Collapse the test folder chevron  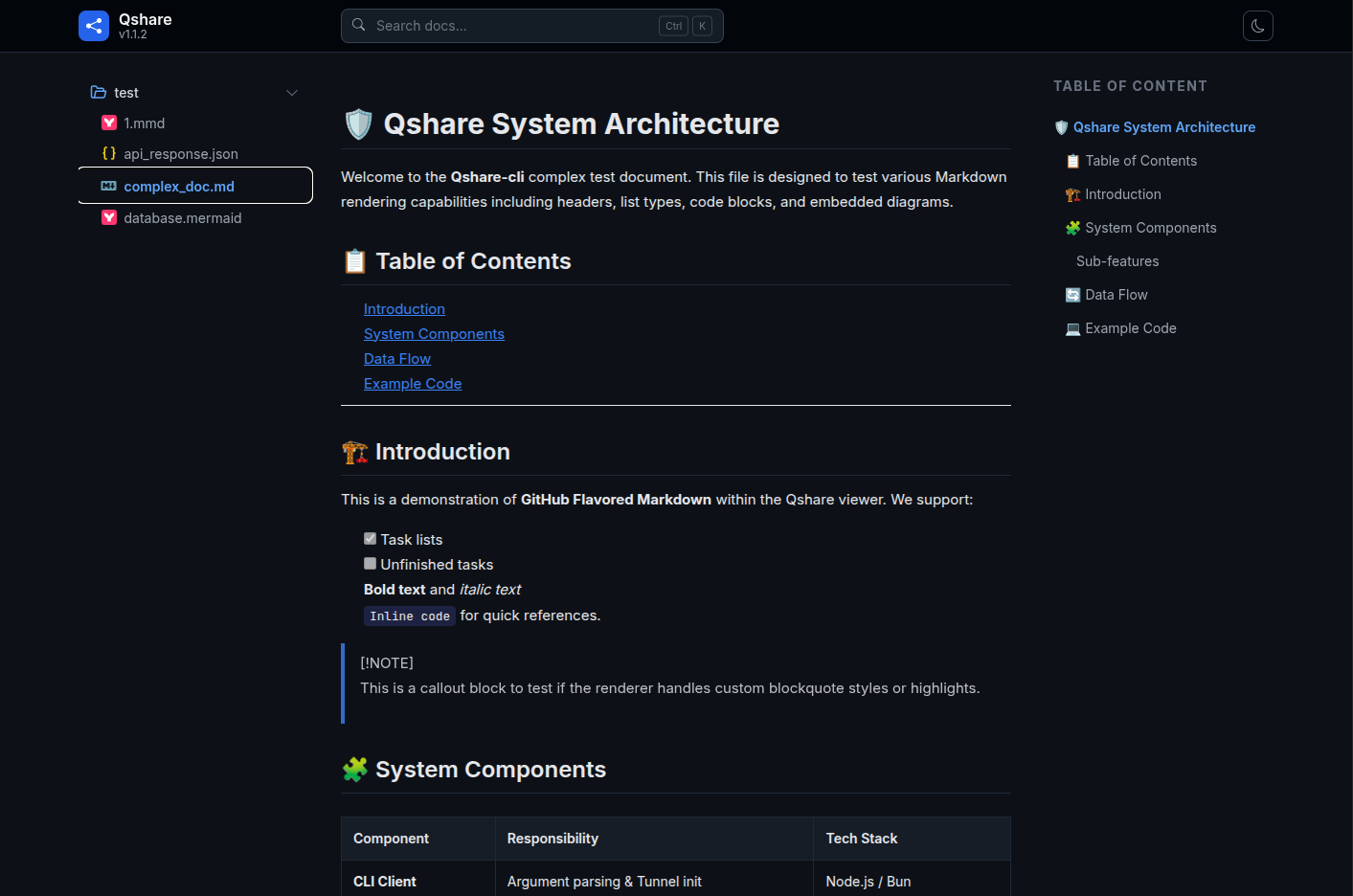click(292, 93)
